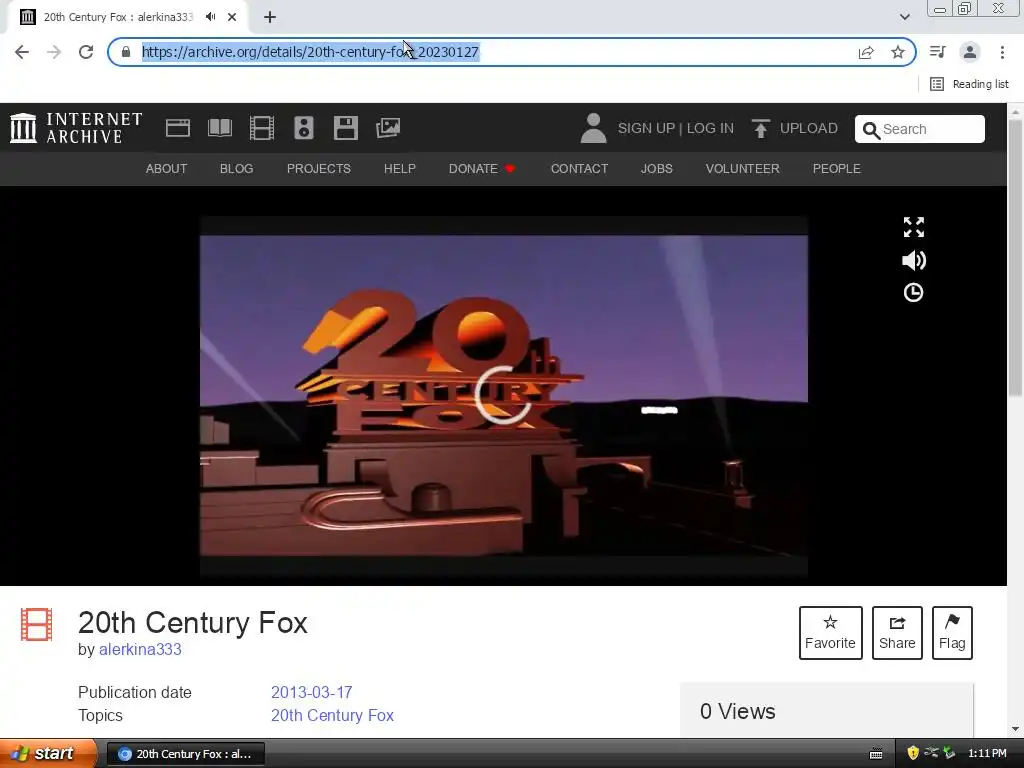Screen dimensions: 1024x768
Task: Click the page vertical scrollbar thumb
Action: click(x=1015, y=258)
